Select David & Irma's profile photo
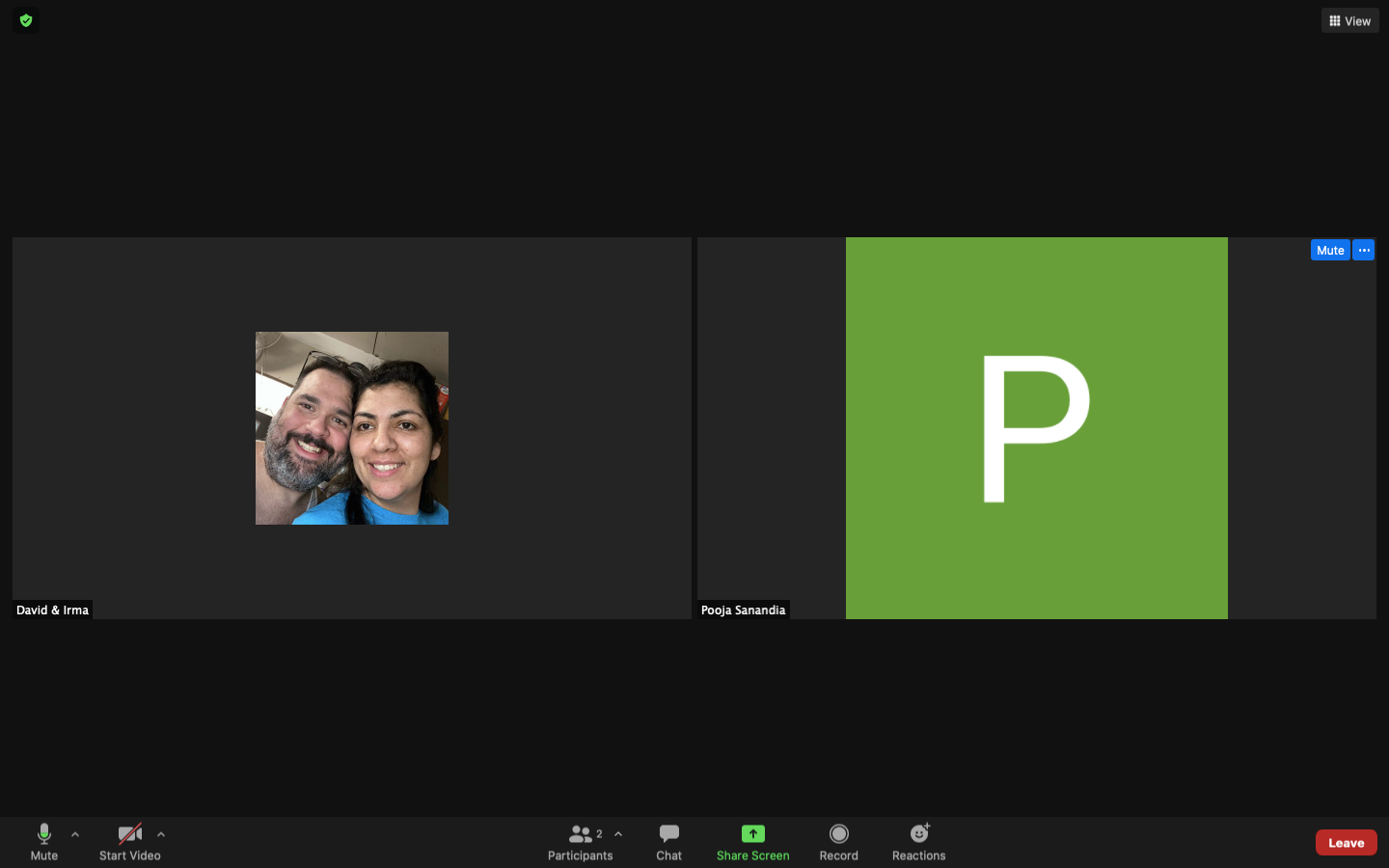1389x868 pixels. [x=352, y=428]
